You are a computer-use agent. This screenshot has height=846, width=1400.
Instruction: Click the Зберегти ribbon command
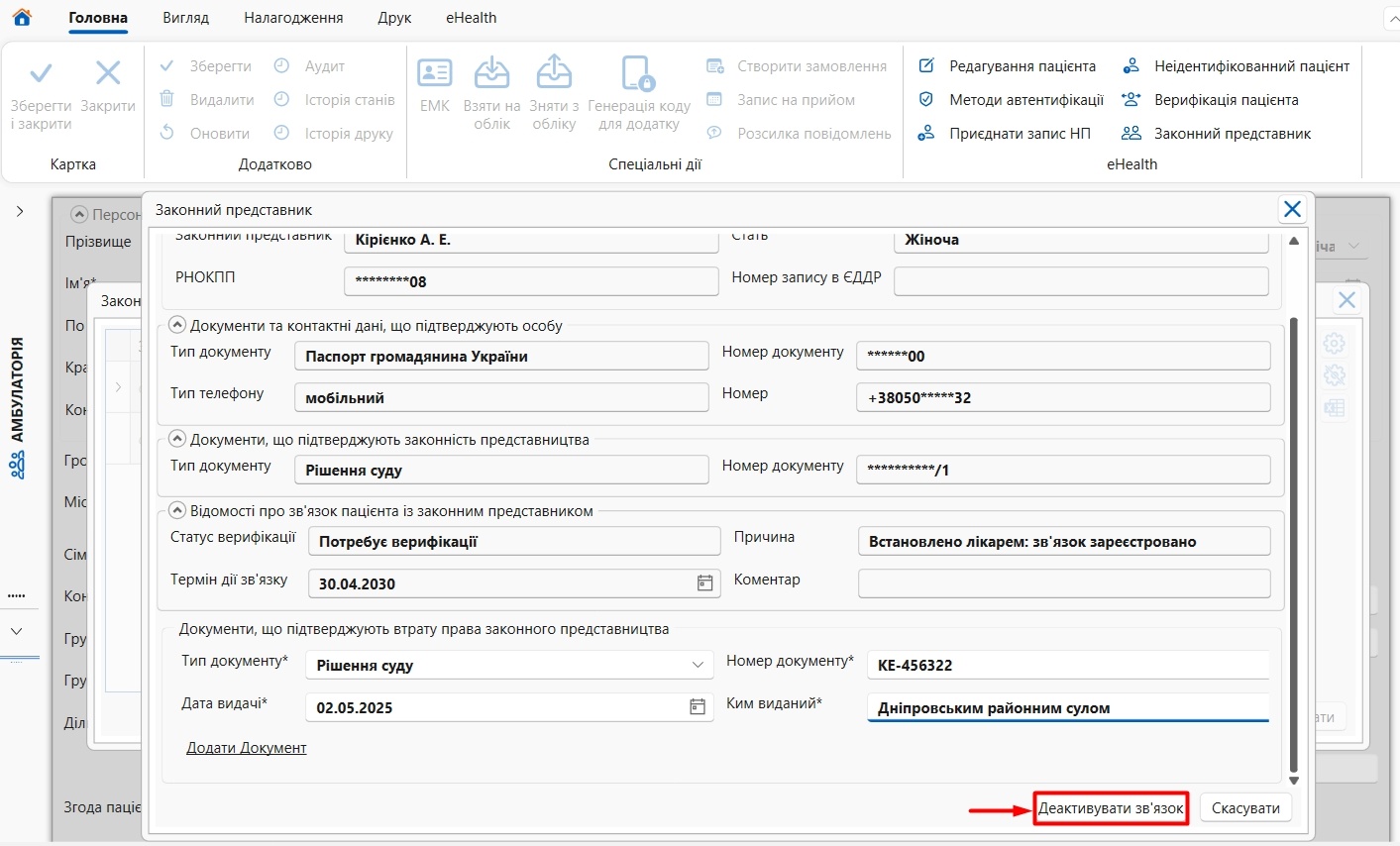point(206,66)
